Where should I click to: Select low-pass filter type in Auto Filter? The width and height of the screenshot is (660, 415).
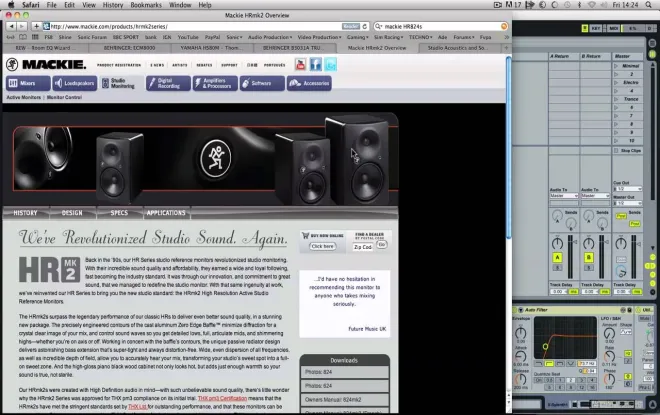coord(539,363)
